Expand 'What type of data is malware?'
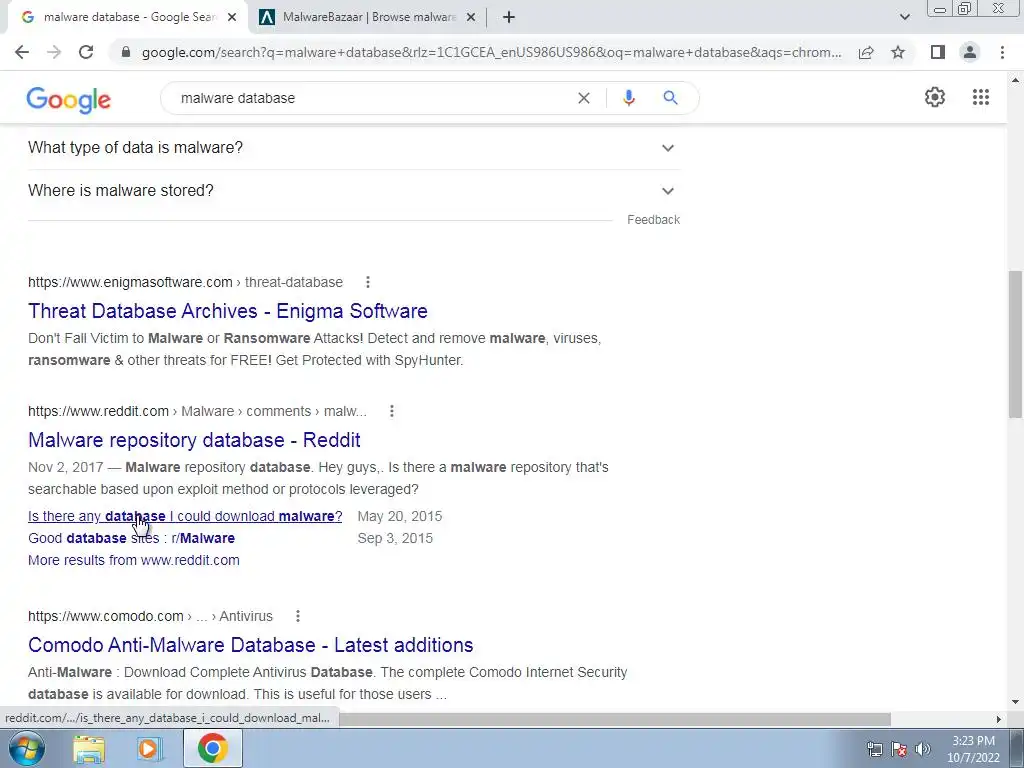Screen dimensions: 1024x768 354,148
